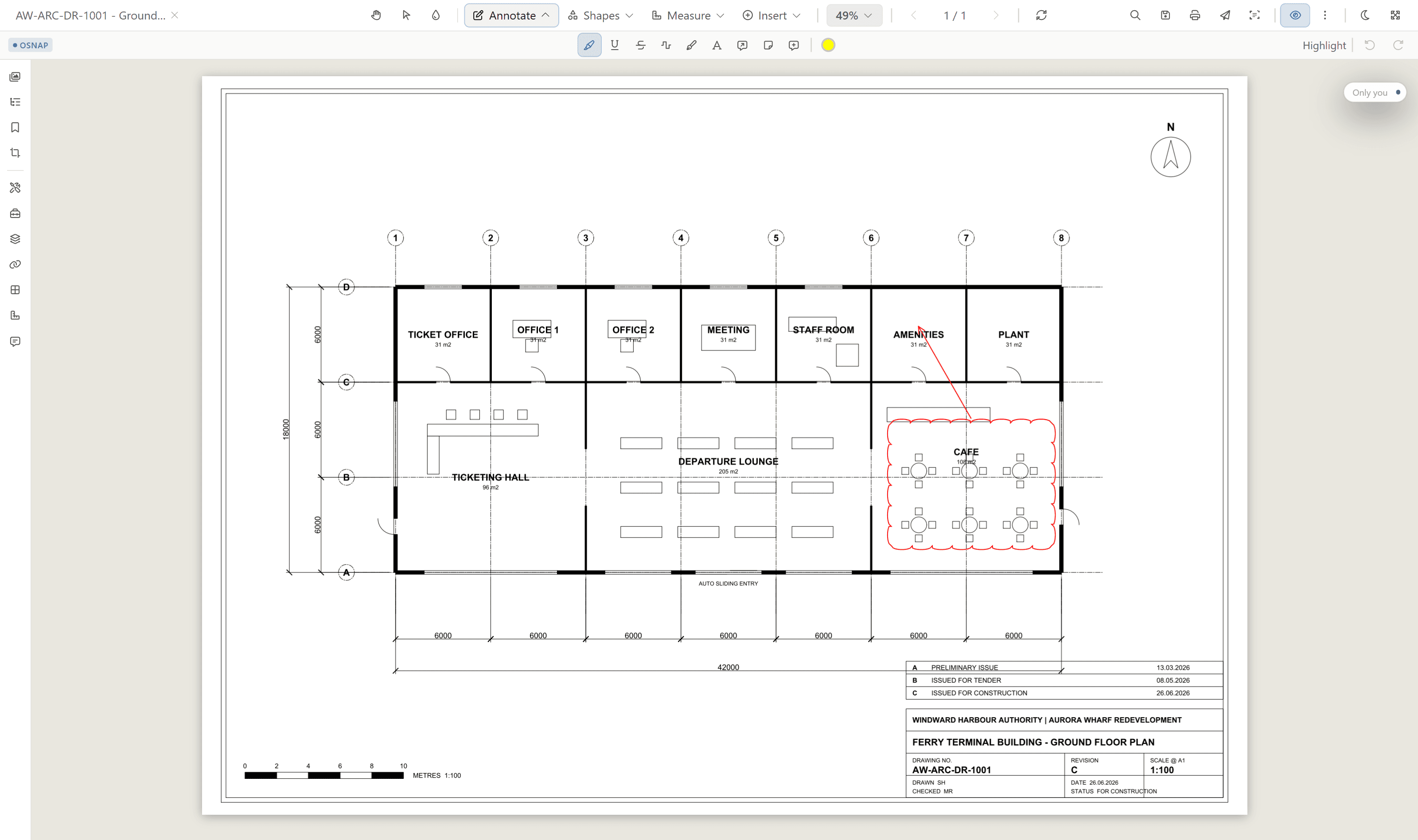Image resolution: width=1418 pixels, height=840 pixels.
Task: Open the grid table panel
Action: pyautogui.click(x=15, y=290)
